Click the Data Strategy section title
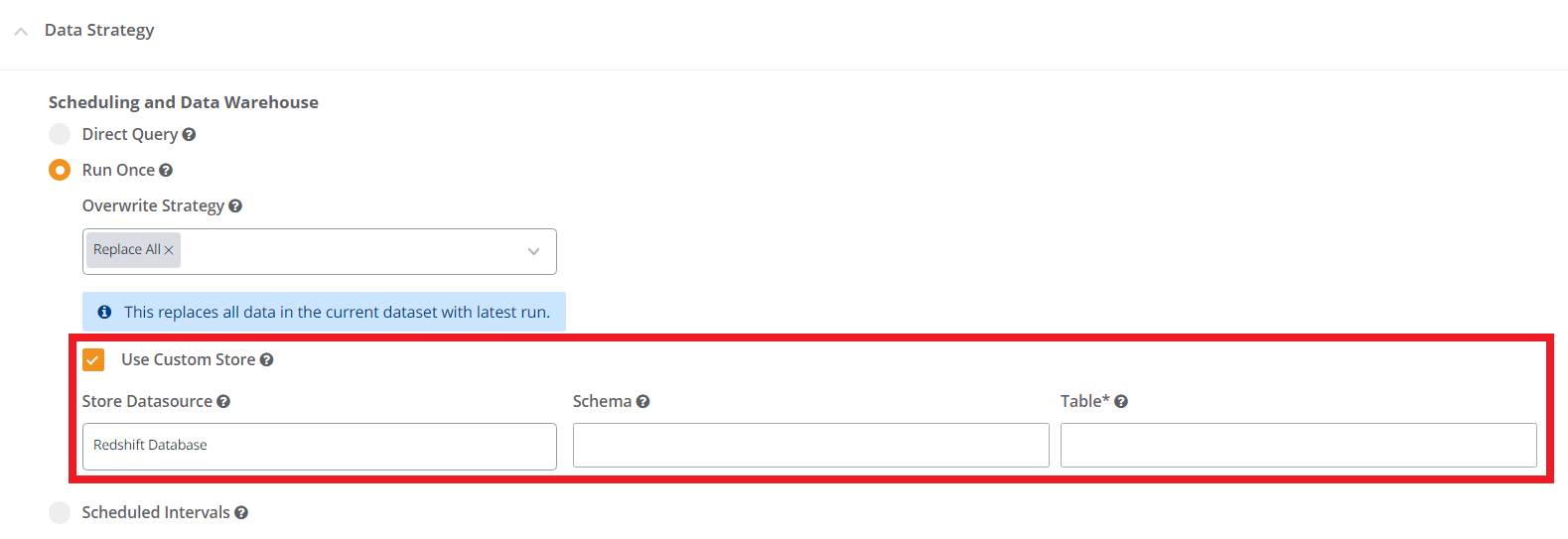1568x539 pixels. pyautogui.click(x=99, y=30)
